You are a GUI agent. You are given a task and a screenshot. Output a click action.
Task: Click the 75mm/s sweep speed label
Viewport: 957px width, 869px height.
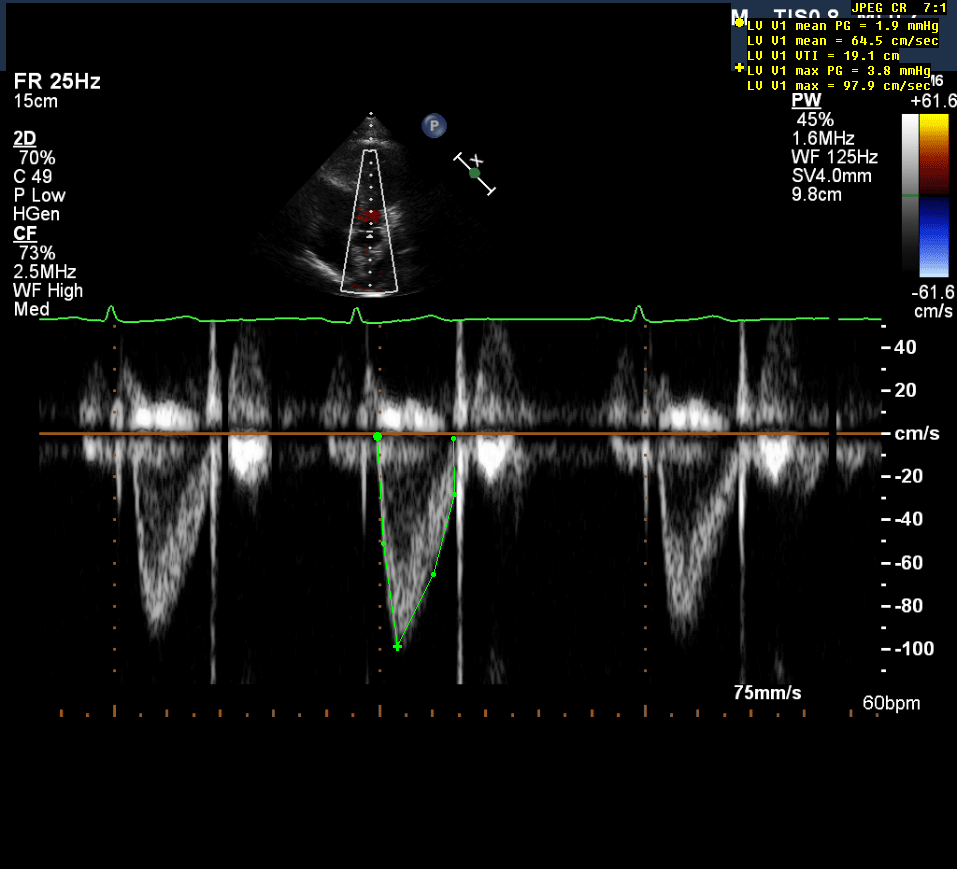(x=767, y=692)
